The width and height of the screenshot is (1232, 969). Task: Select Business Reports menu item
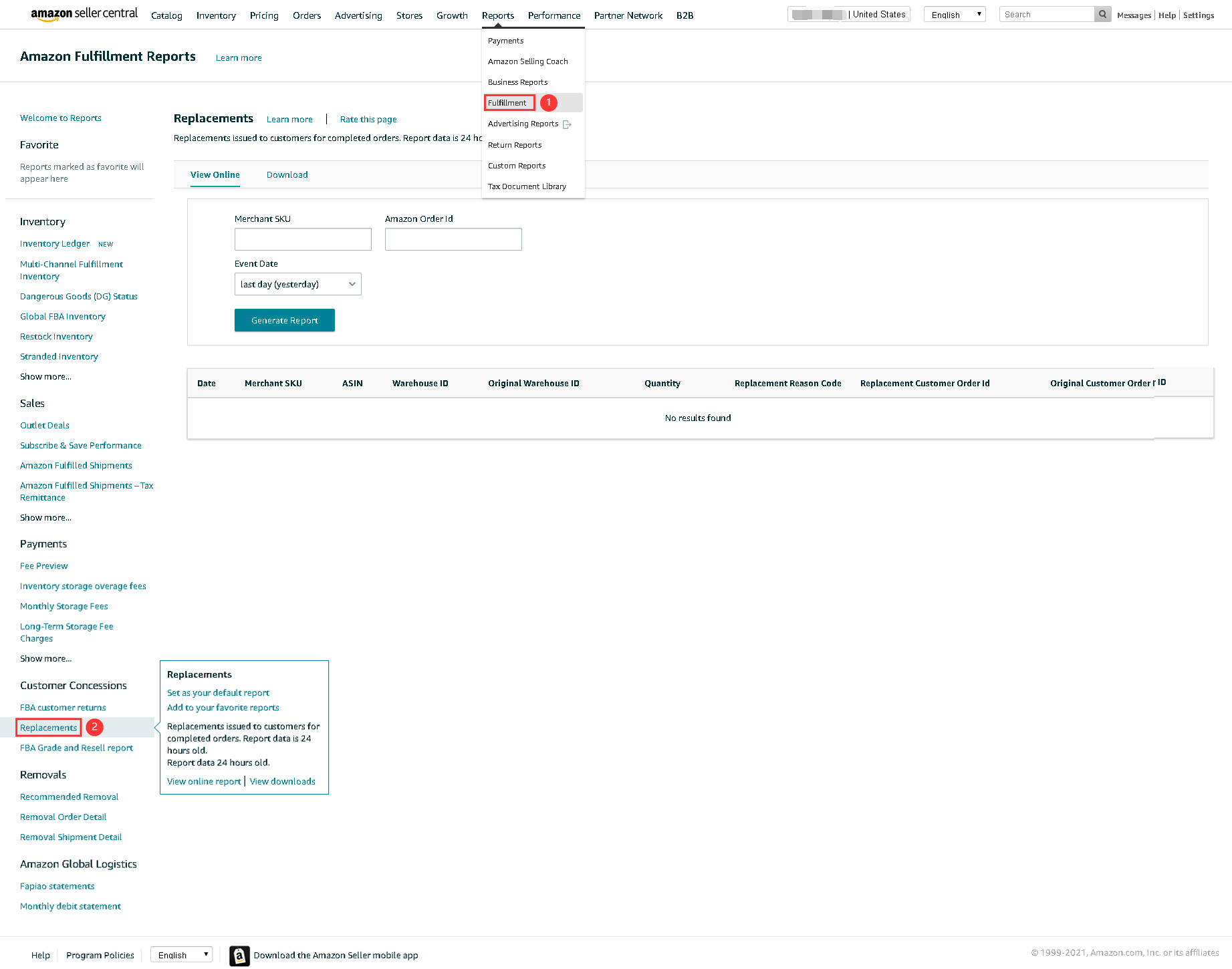coord(518,82)
